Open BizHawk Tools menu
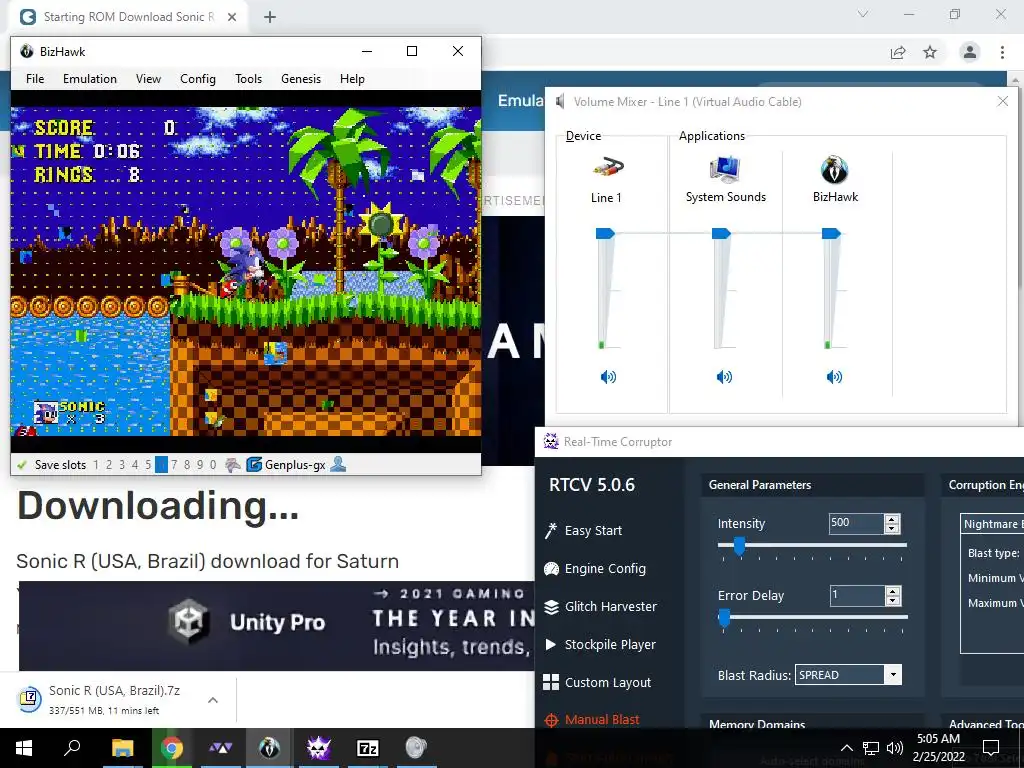The image size is (1024, 768). (x=249, y=79)
